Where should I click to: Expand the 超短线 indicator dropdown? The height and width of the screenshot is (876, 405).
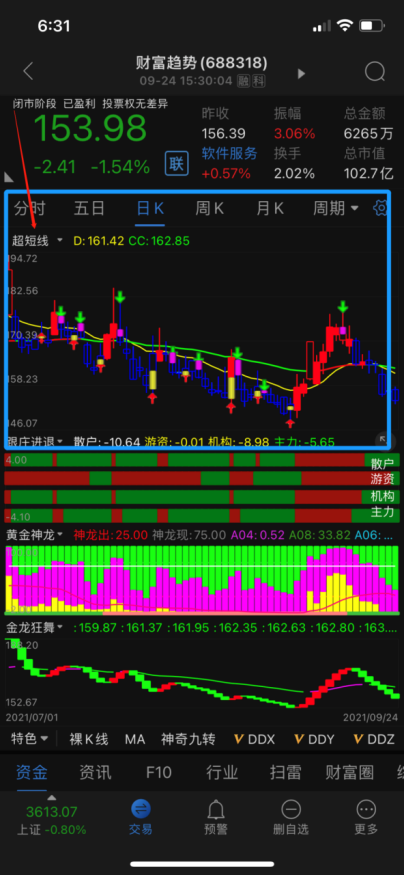(x=37, y=241)
